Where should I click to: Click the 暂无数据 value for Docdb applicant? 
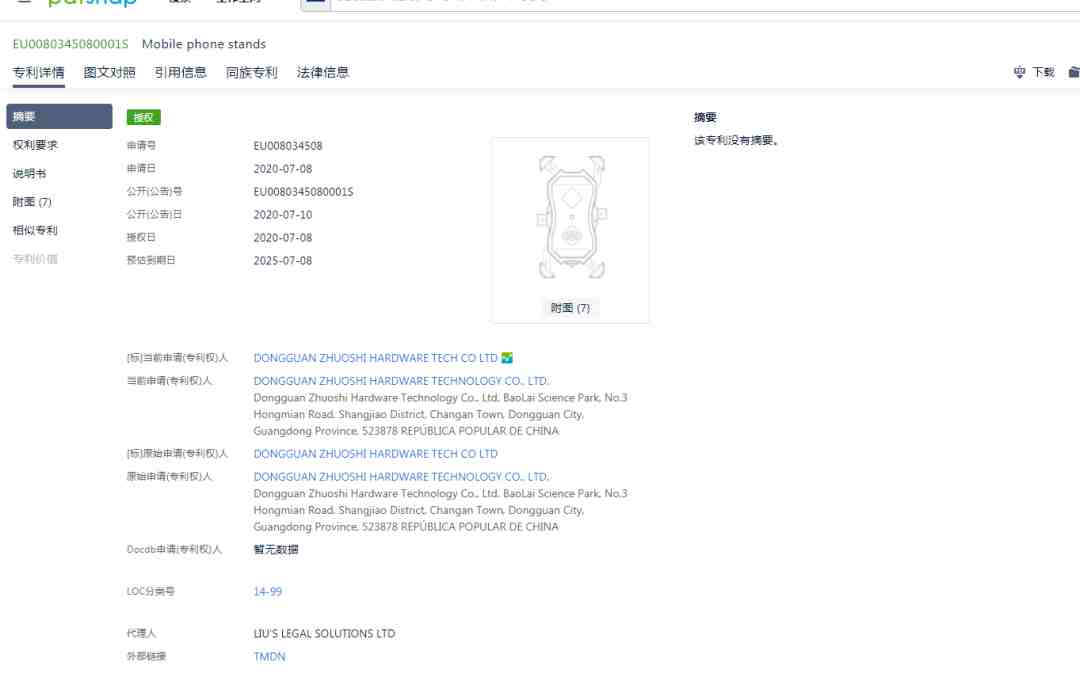276,550
